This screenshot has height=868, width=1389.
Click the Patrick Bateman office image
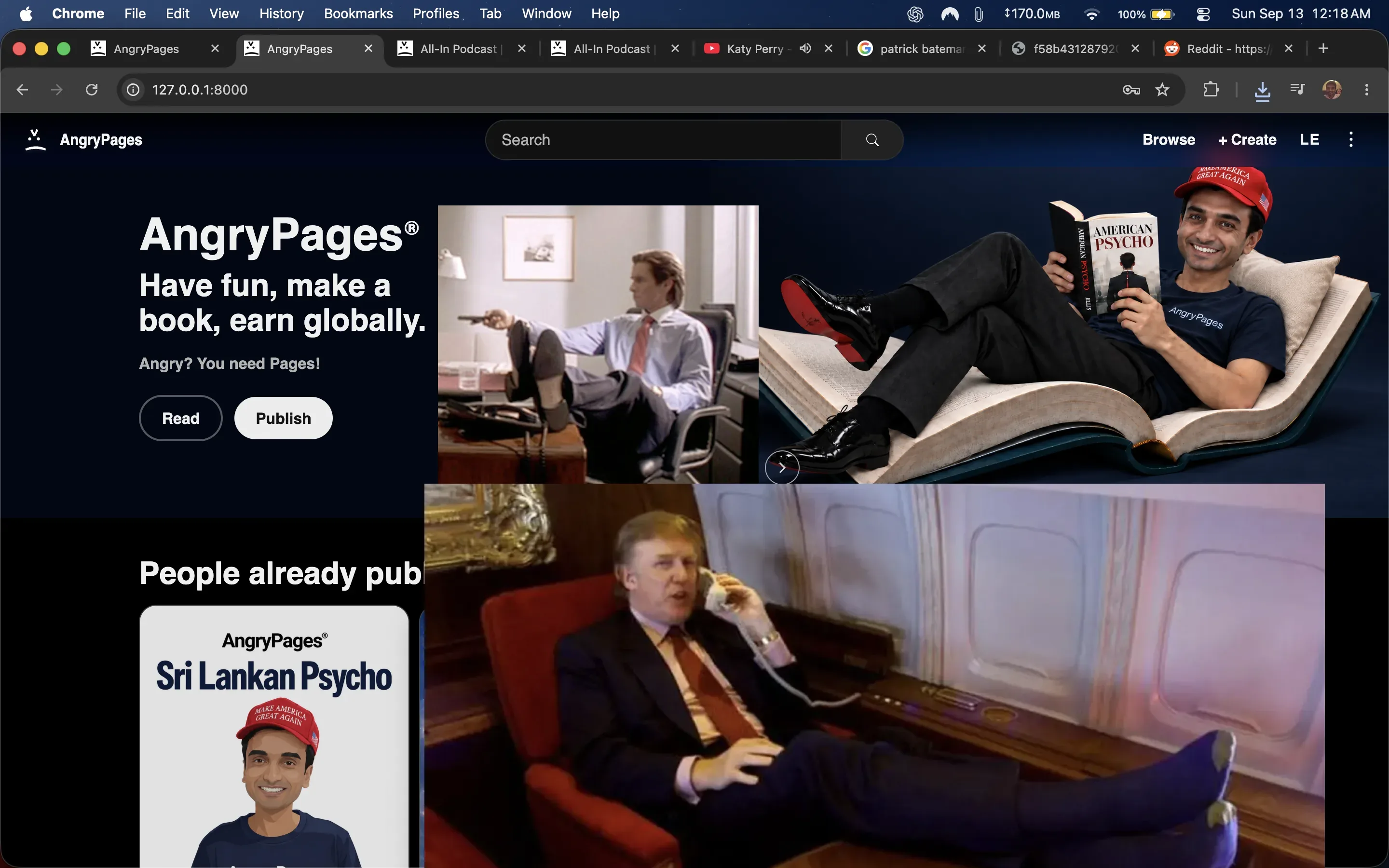[x=598, y=344]
